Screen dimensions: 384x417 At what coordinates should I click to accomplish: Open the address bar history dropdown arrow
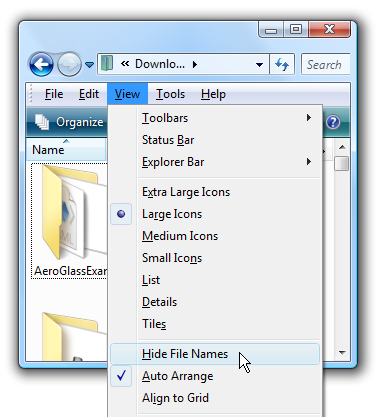point(259,64)
